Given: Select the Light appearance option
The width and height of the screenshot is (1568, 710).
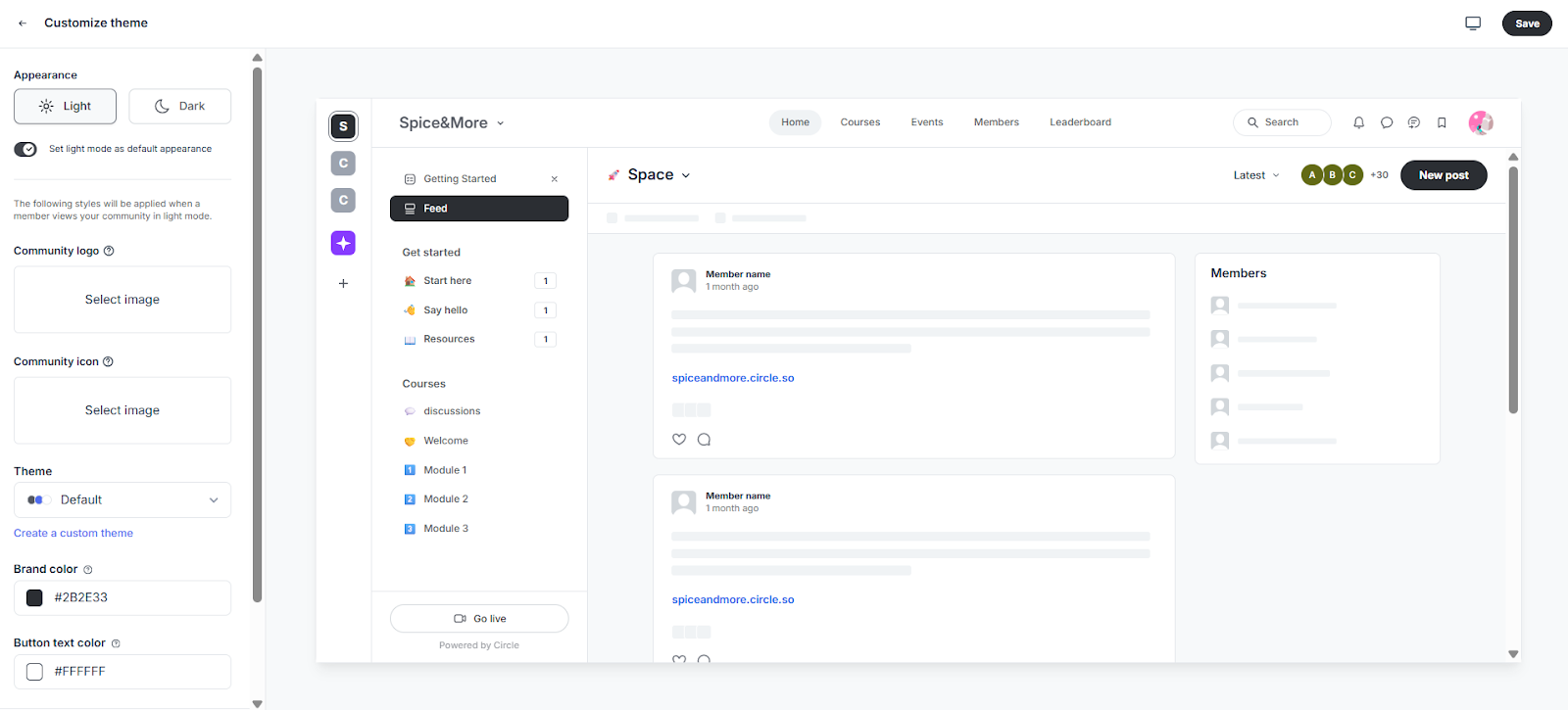Looking at the screenshot, I should click(65, 106).
